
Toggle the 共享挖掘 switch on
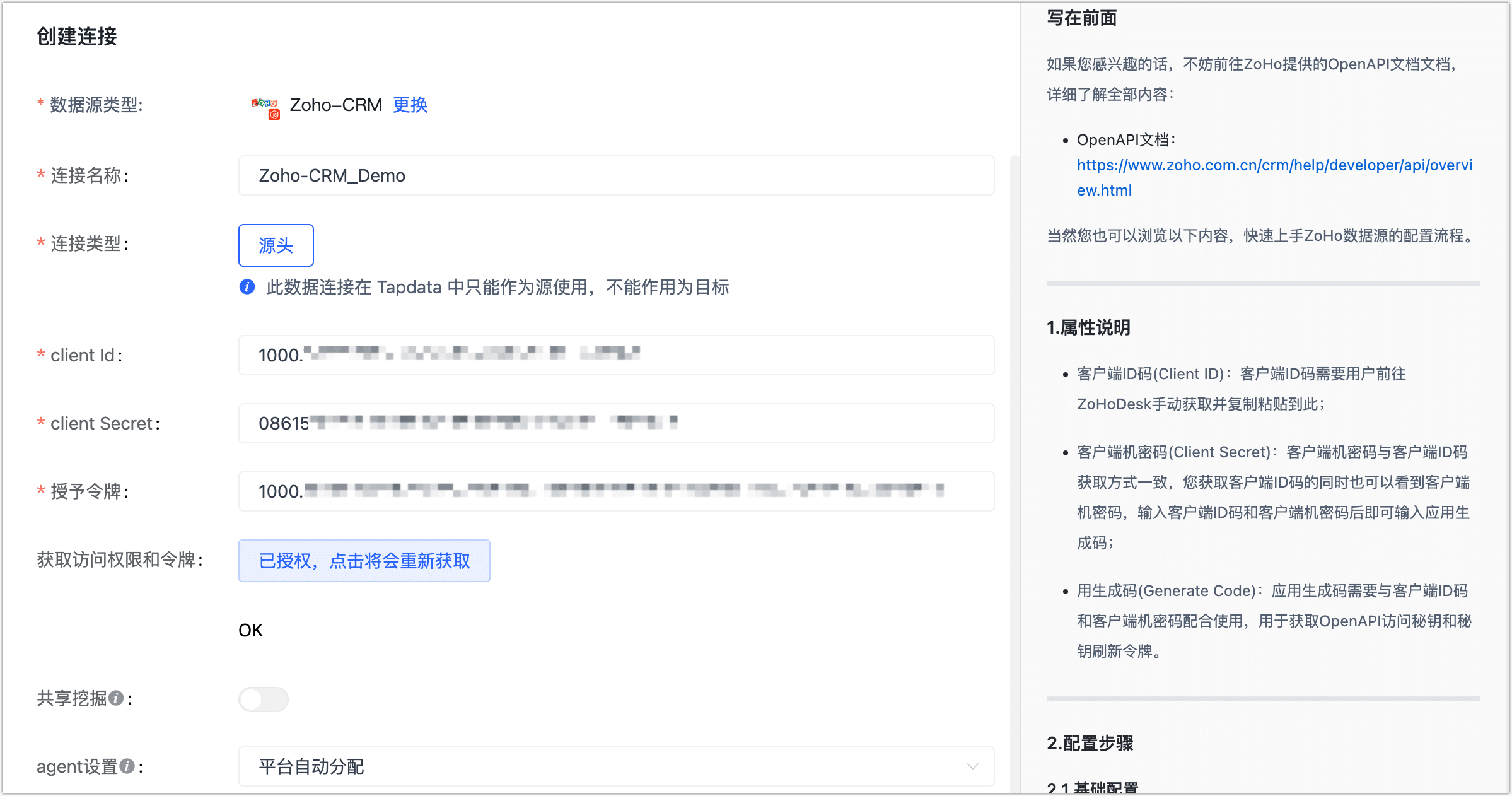[x=264, y=699]
